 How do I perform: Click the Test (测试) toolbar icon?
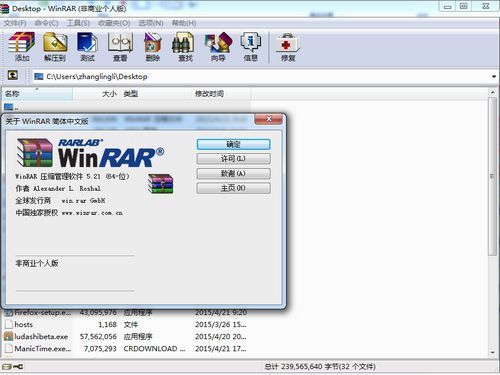(x=87, y=47)
